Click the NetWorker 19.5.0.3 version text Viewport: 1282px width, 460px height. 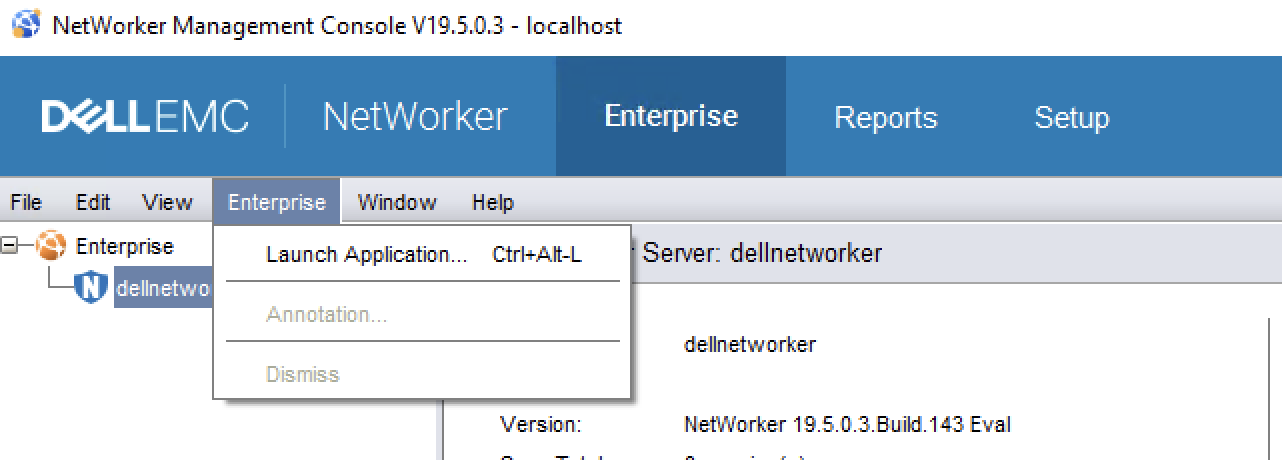846,424
